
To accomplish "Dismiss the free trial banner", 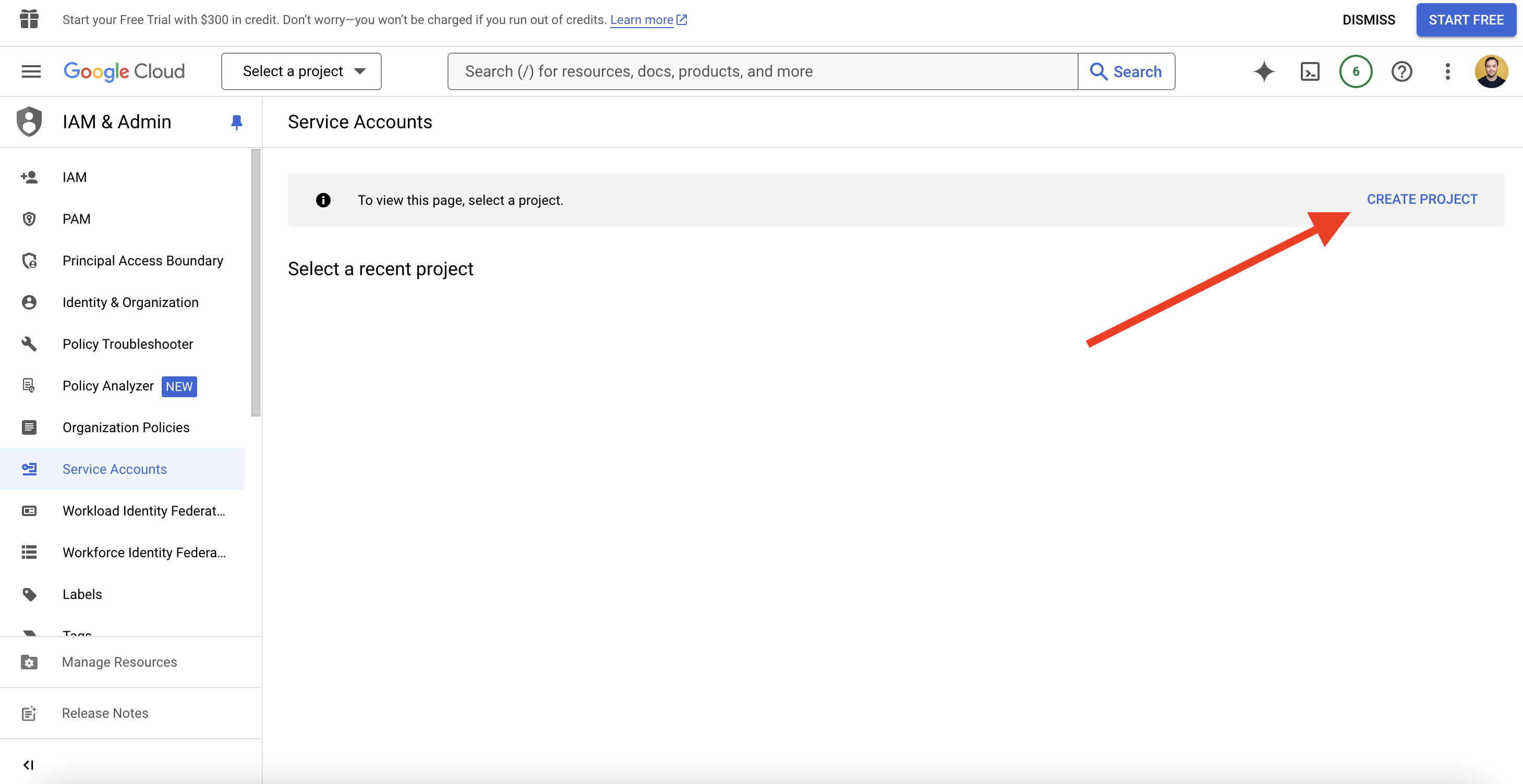I will (1368, 20).
